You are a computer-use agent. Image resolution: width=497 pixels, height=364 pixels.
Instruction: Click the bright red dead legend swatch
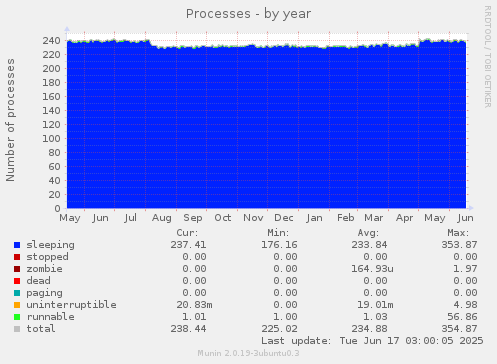tap(17, 281)
